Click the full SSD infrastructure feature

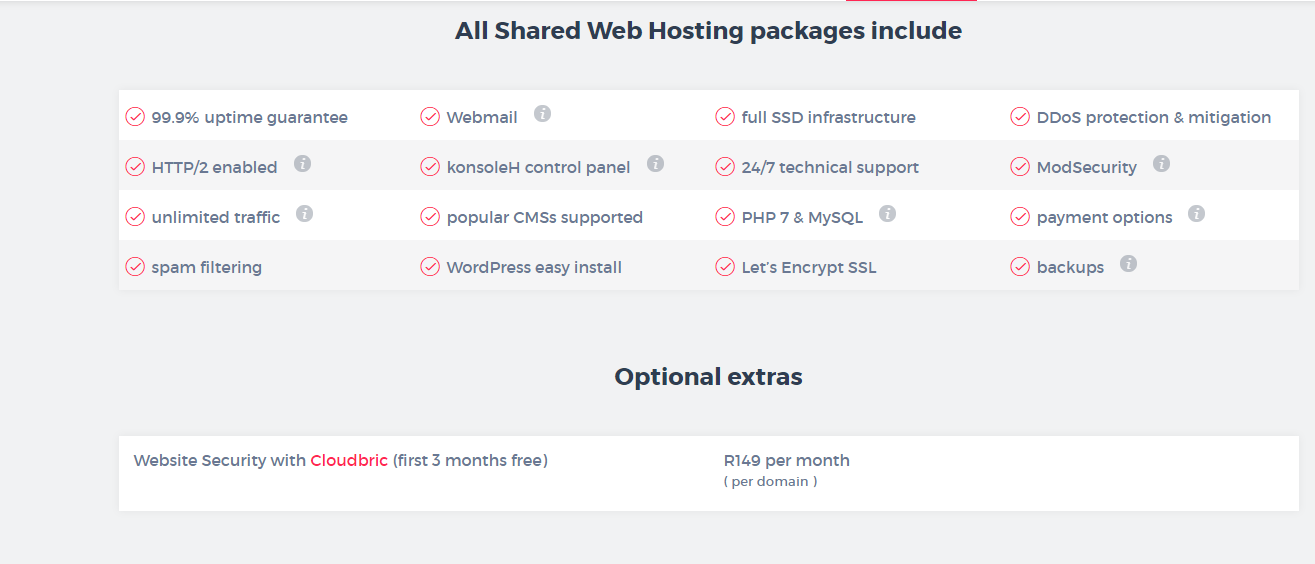pyautogui.click(x=828, y=118)
